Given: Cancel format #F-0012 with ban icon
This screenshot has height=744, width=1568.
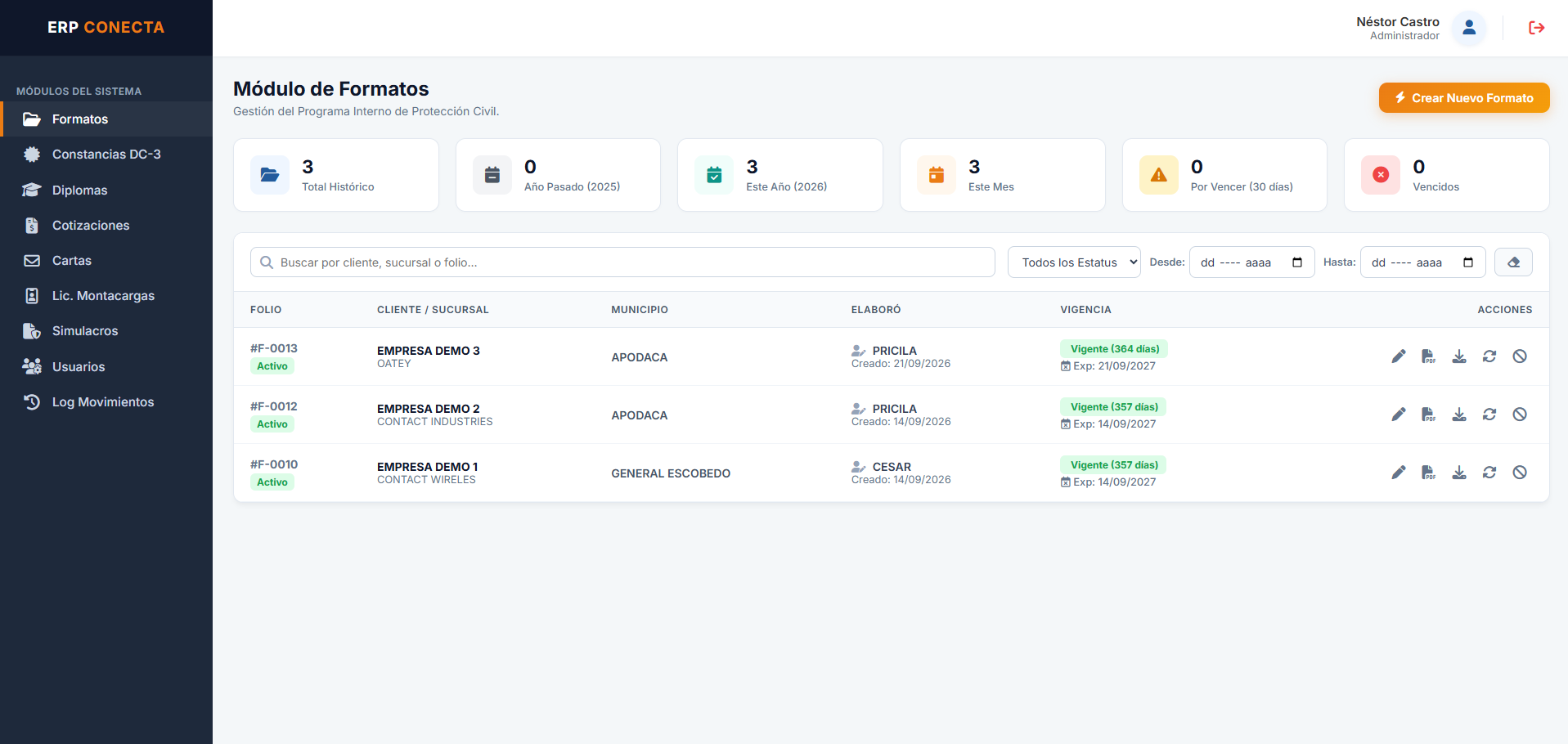Looking at the screenshot, I should click(x=1520, y=415).
